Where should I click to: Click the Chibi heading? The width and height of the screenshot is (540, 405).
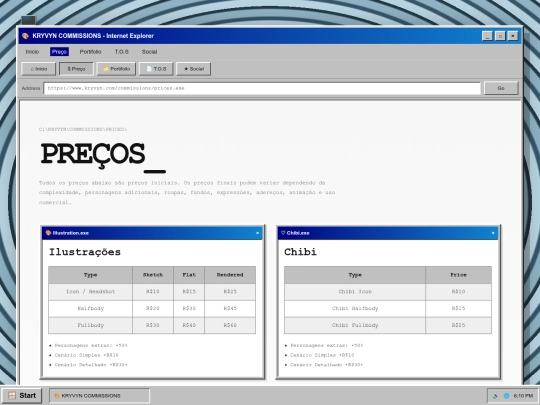(x=300, y=252)
